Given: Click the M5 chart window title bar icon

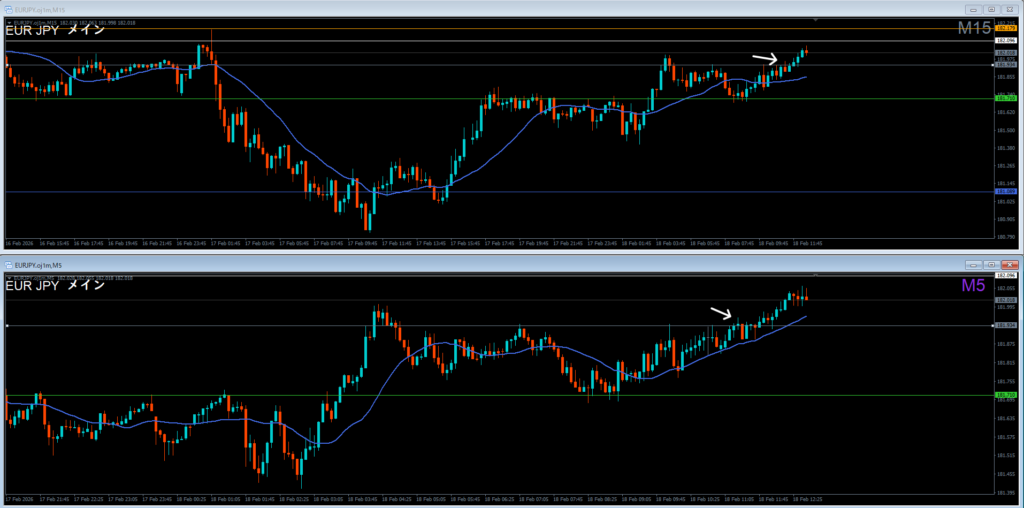Looking at the screenshot, I should tap(10, 264).
